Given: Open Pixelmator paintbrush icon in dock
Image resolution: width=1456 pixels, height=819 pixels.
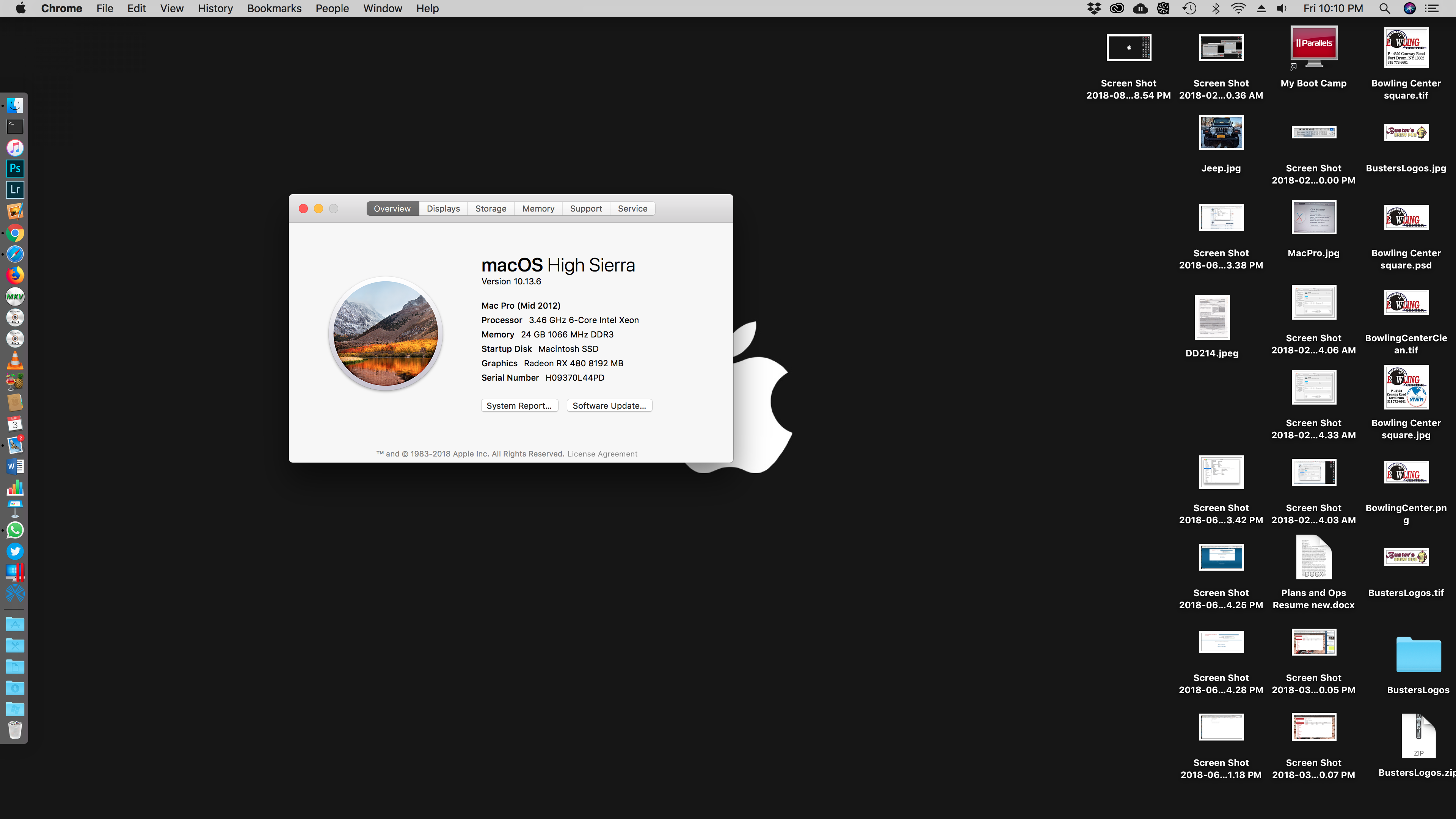Looking at the screenshot, I should point(15,212).
